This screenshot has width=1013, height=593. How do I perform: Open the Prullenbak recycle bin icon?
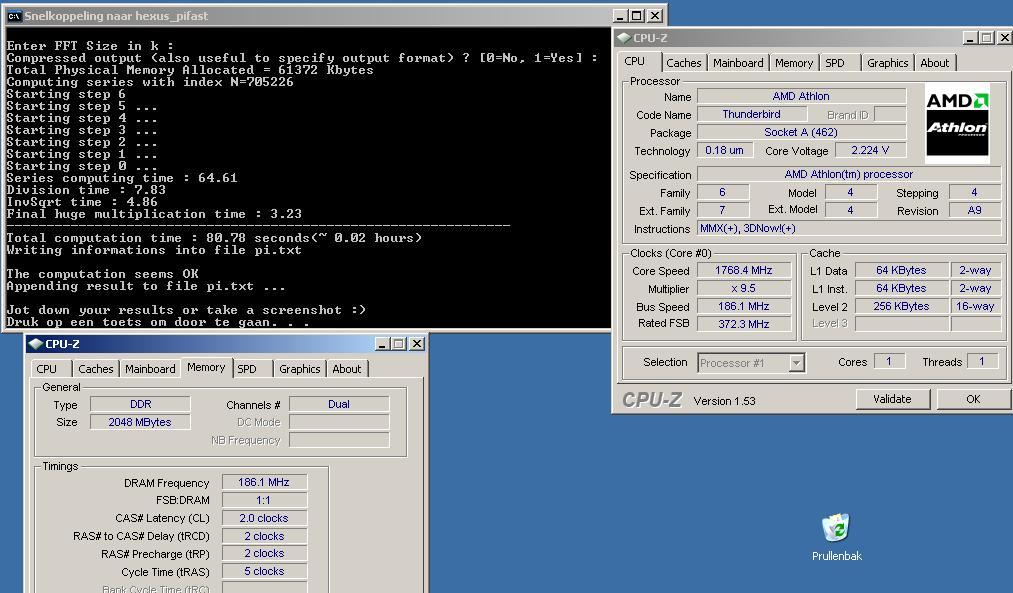(837, 537)
